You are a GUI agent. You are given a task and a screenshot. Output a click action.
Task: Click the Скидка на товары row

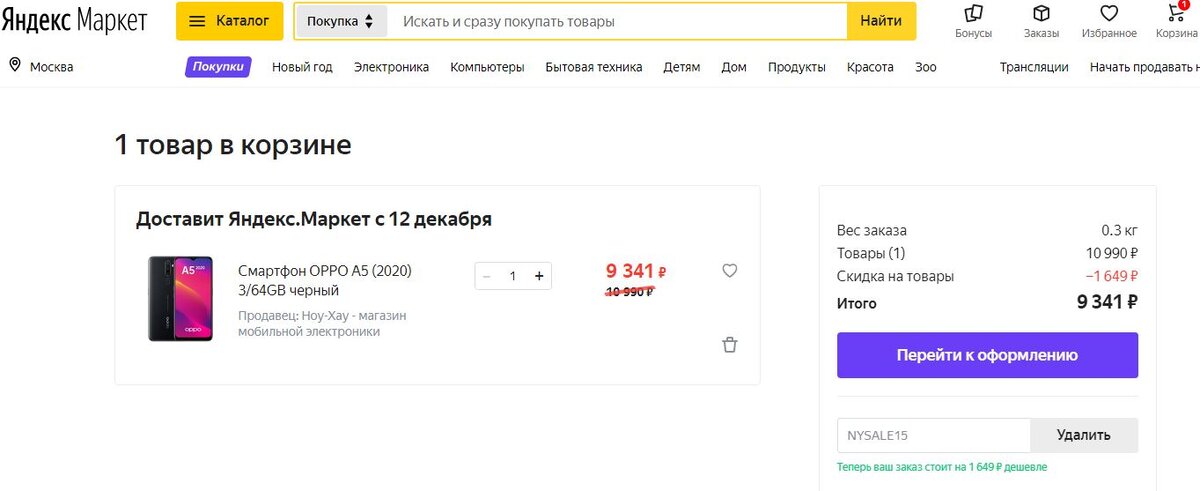point(987,276)
